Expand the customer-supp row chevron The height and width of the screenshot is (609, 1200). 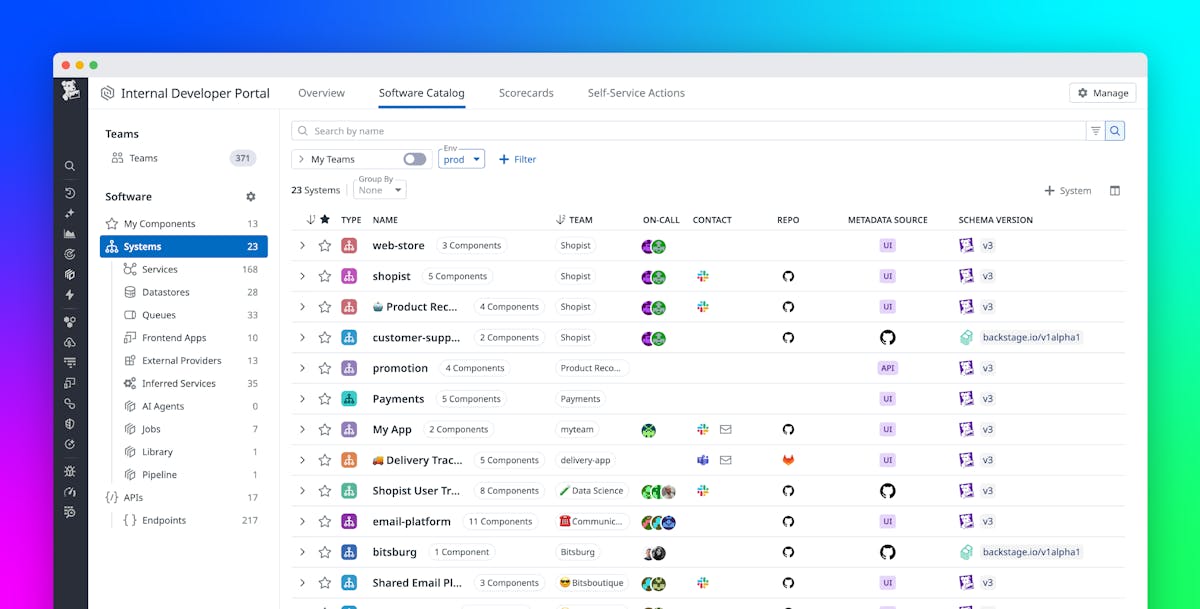coord(302,337)
